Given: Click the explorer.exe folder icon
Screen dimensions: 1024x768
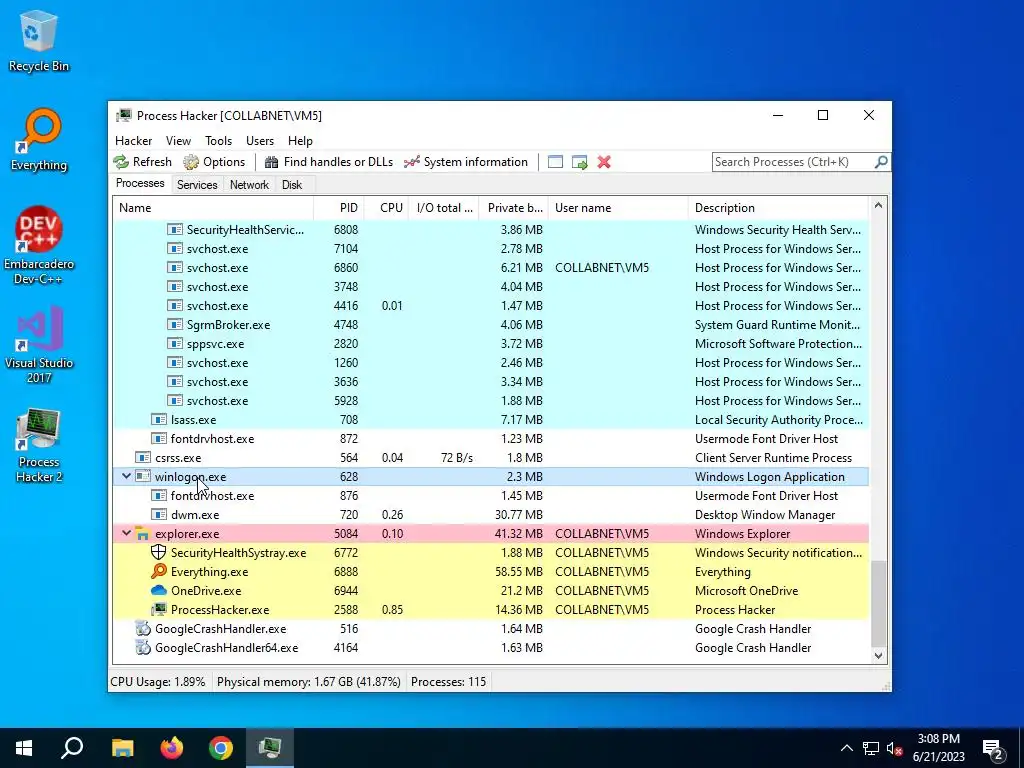Looking at the screenshot, I should click(142, 534).
